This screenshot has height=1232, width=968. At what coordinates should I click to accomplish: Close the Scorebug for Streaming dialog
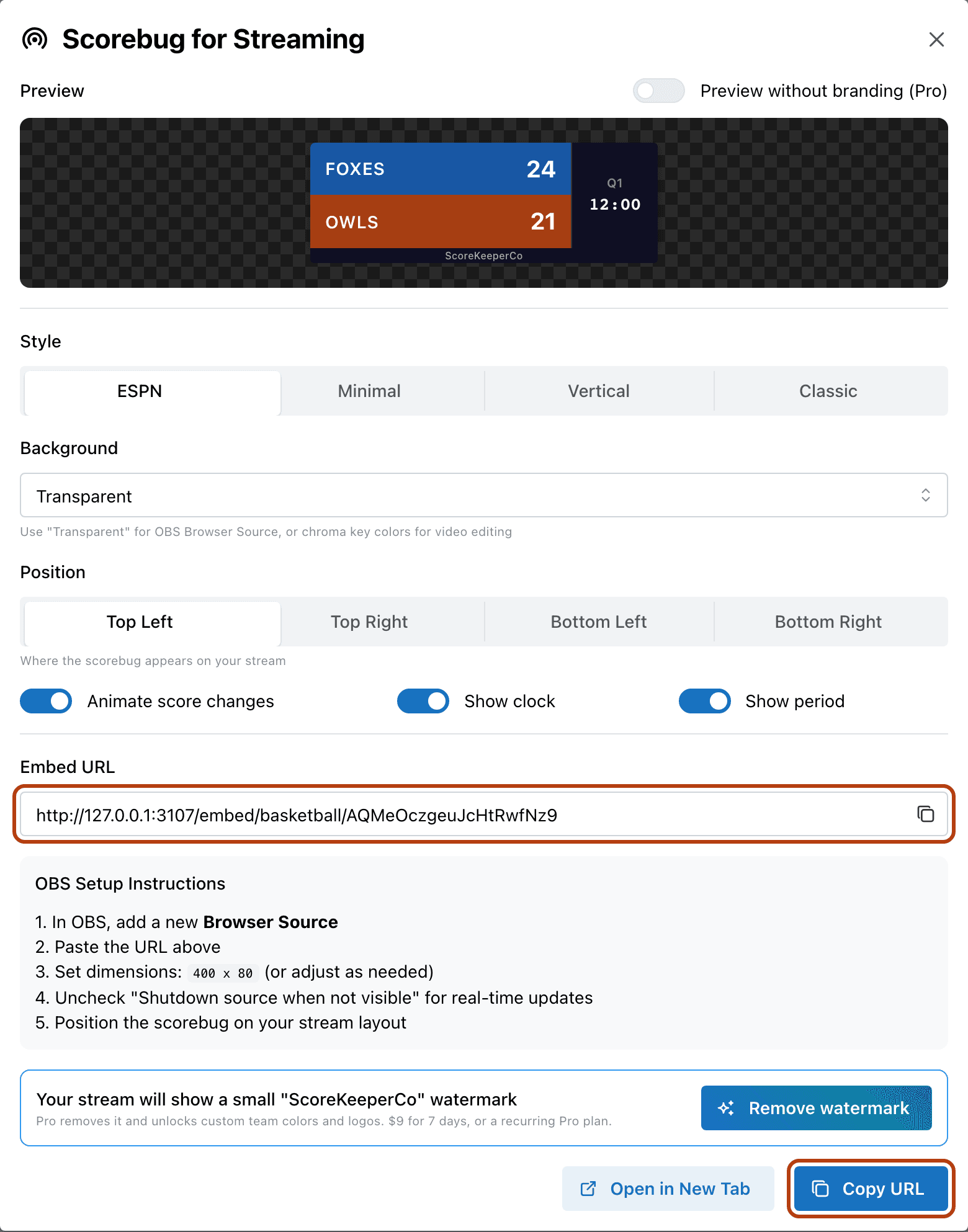pos(936,40)
